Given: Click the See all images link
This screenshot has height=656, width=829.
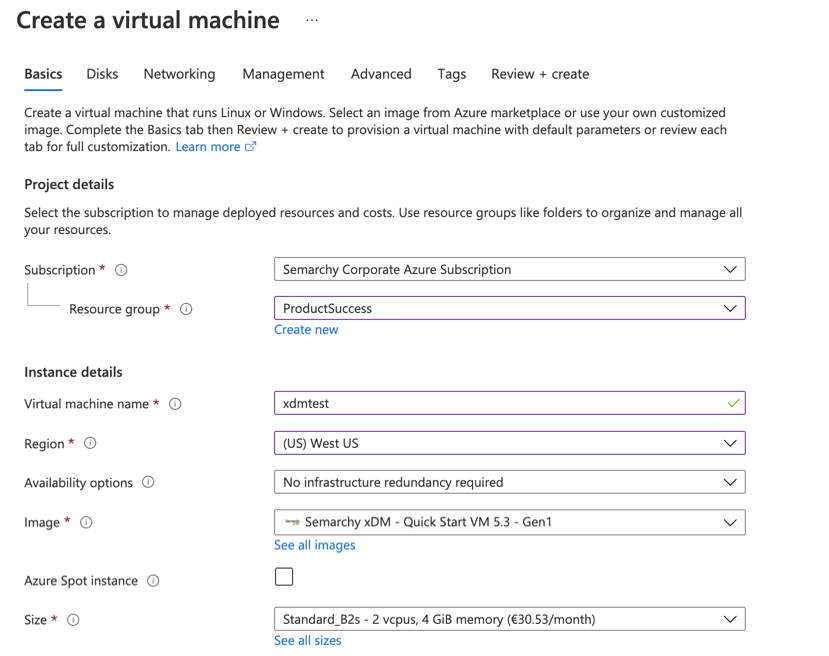Looking at the screenshot, I should click(315, 545).
